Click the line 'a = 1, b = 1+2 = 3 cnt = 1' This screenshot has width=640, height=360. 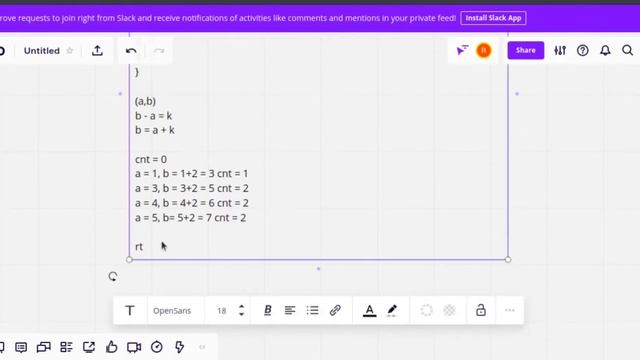(191, 174)
